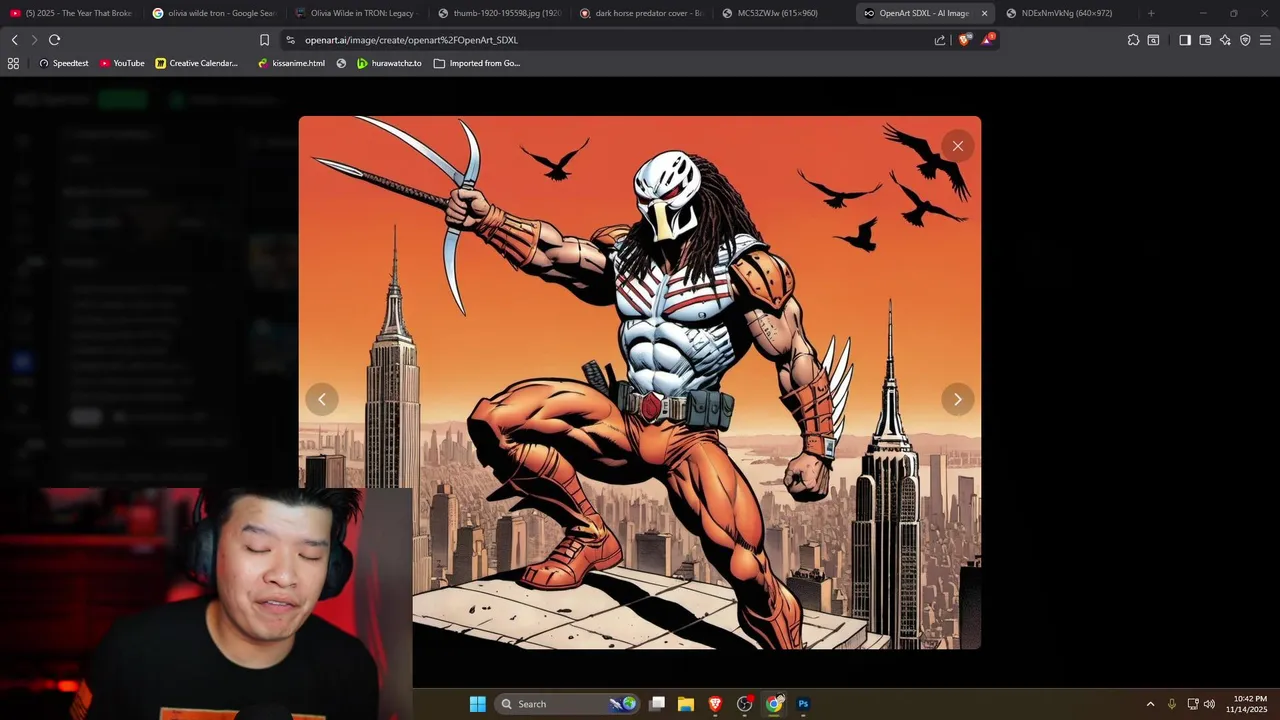Toggle the browser sidebar panel
Image resolution: width=1280 pixels, height=720 pixels.
click(1185, 40)
